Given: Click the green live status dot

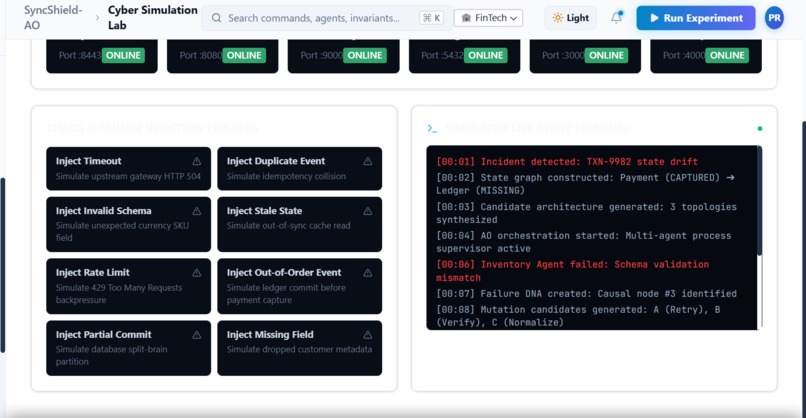Looking at the screenshot, I should [x=760, y=129].
